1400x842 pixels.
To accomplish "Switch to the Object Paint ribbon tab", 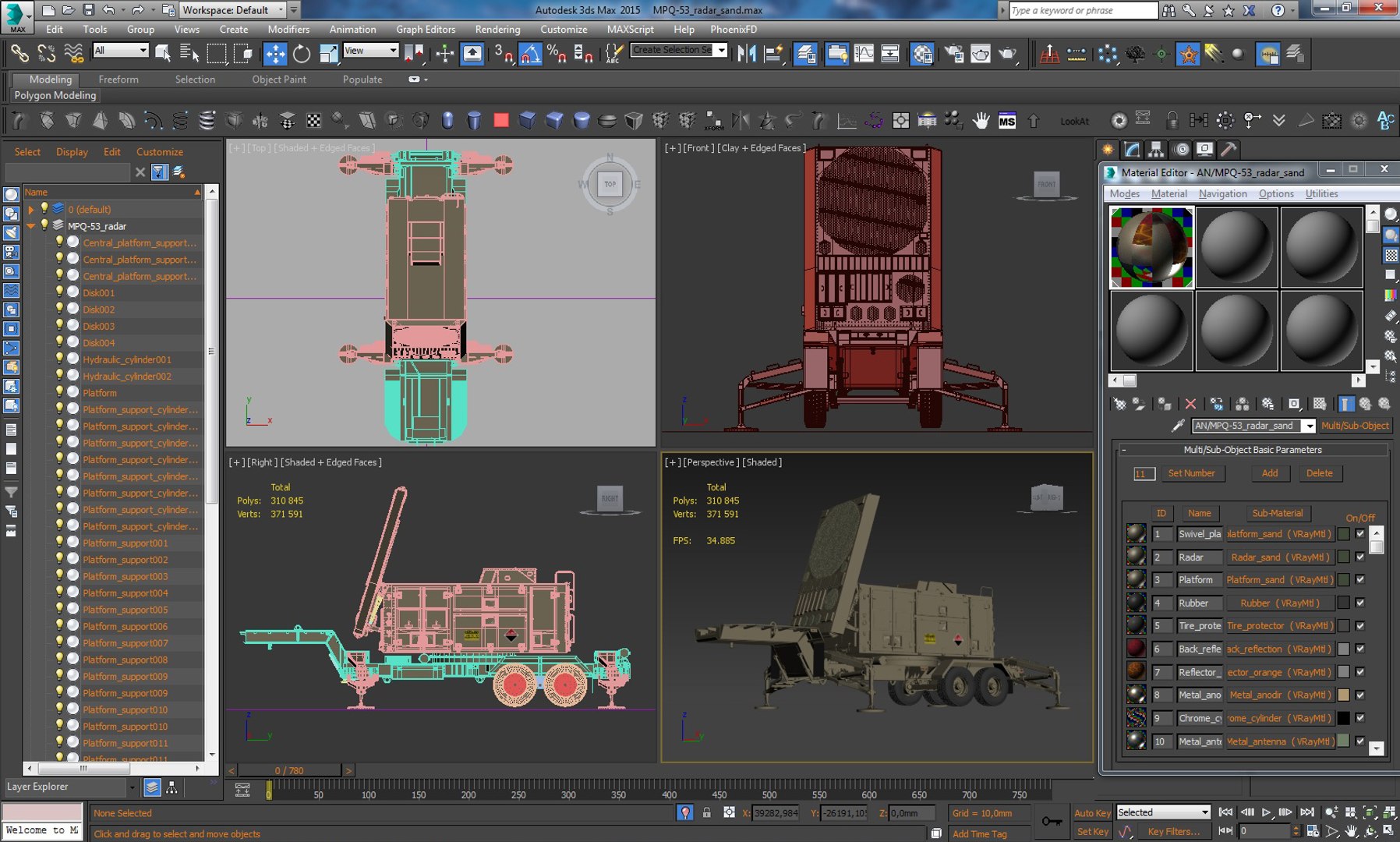I will [279, 80].
